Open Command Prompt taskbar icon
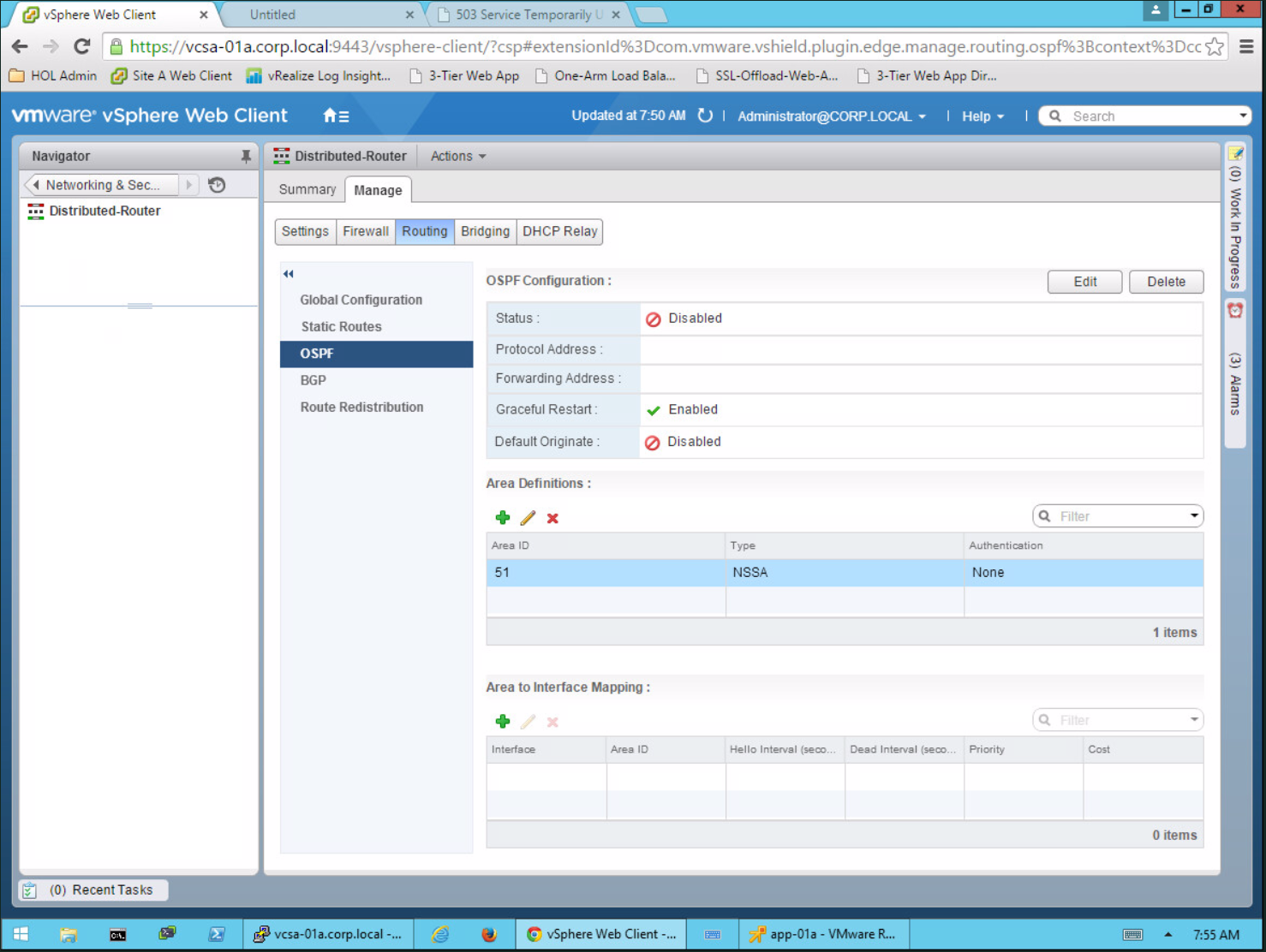1266x952 pixels. [x=117, y=934]
